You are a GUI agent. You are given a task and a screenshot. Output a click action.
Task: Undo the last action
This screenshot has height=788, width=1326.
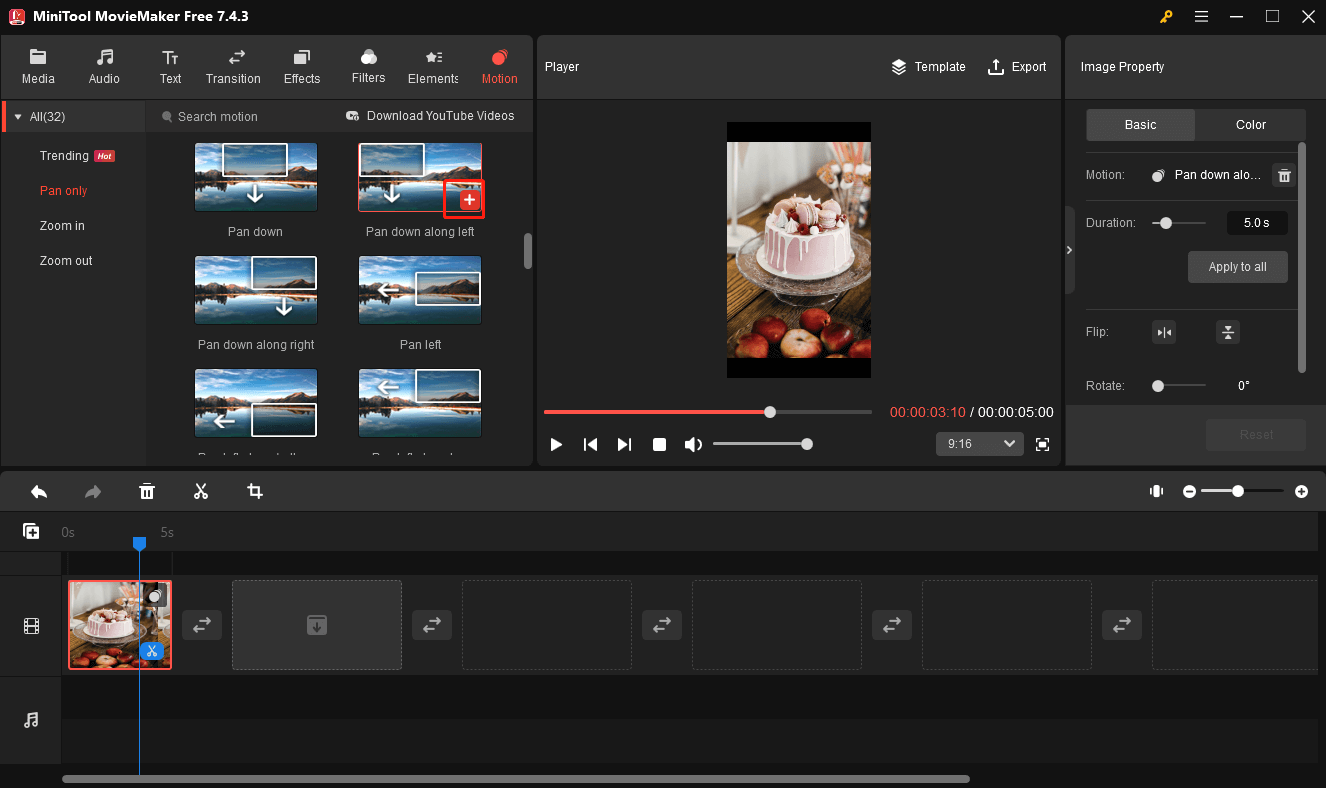point(39,491)
